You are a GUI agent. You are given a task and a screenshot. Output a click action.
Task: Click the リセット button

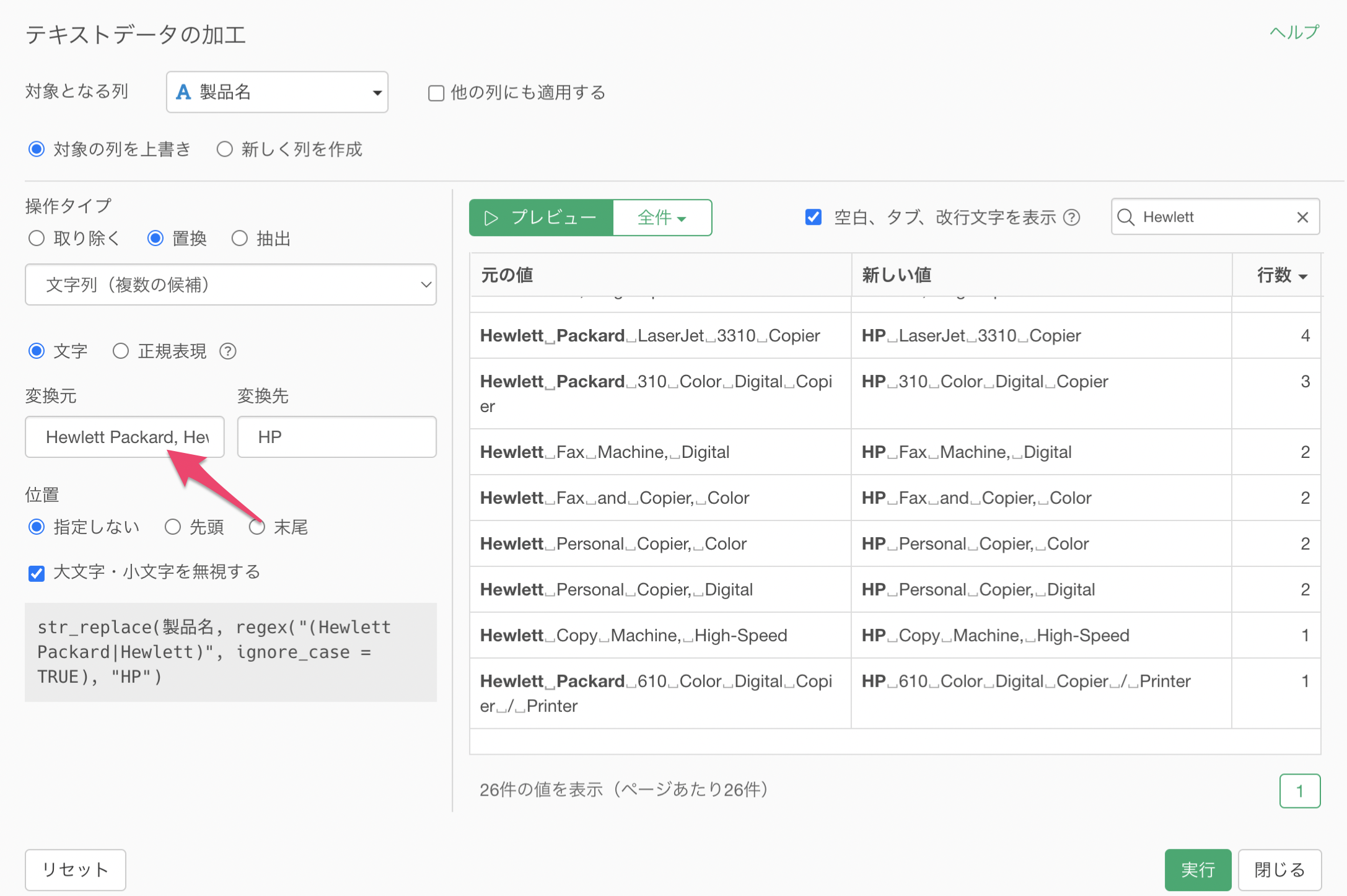click(x=75, y=870)
